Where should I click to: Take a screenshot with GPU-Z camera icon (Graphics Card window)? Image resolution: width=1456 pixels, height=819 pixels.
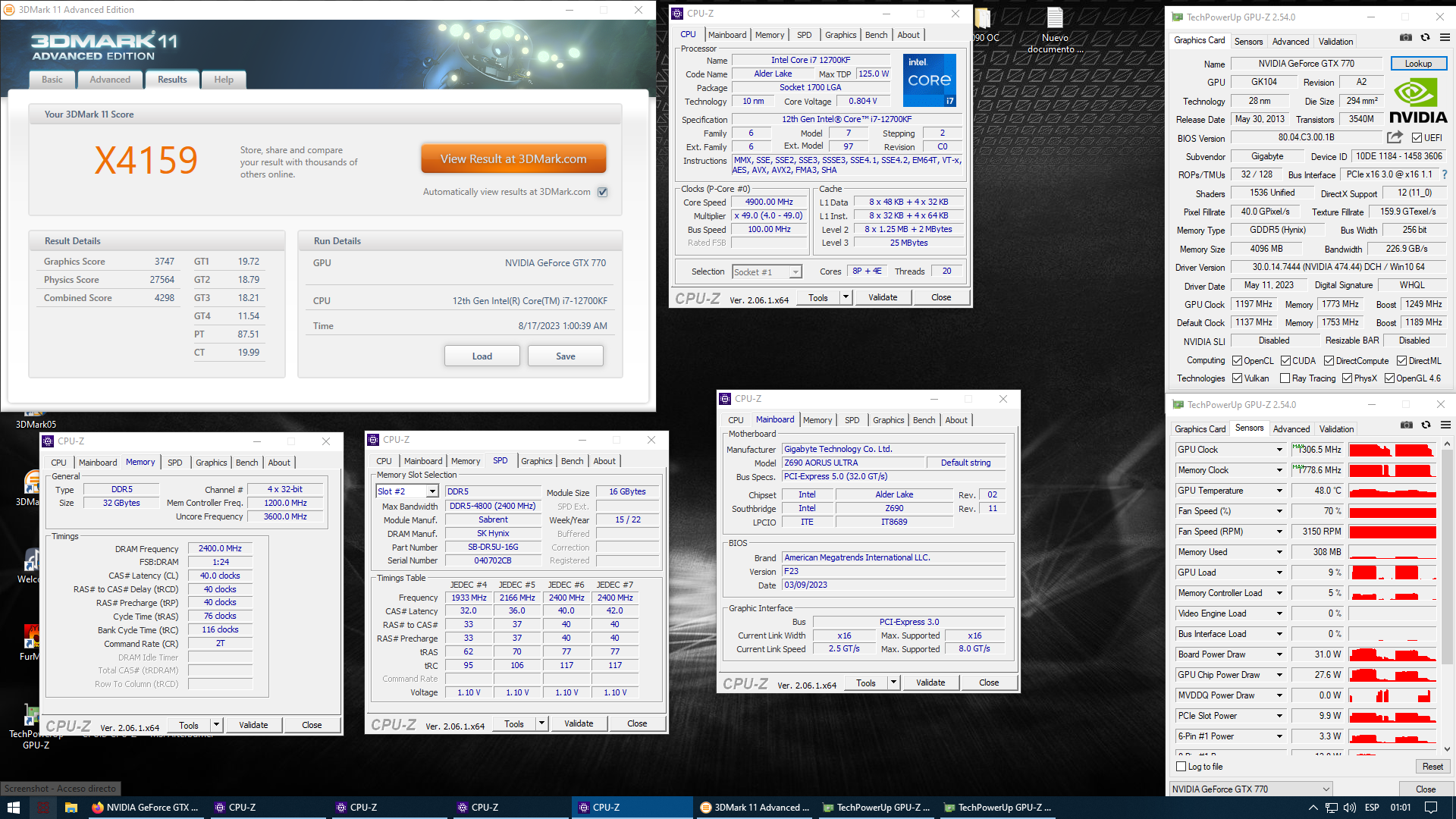[1406, 37]
